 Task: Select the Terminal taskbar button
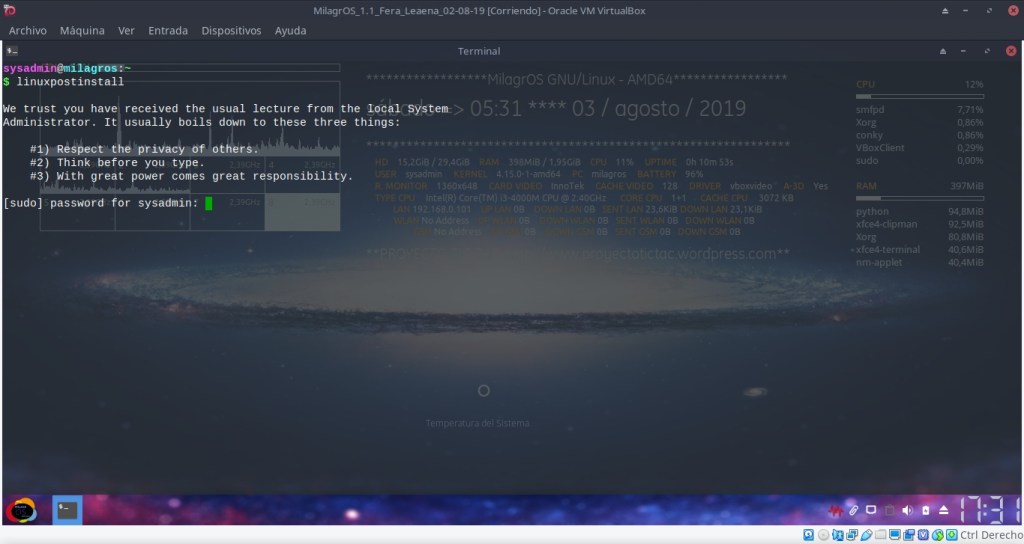coord(67,510)
